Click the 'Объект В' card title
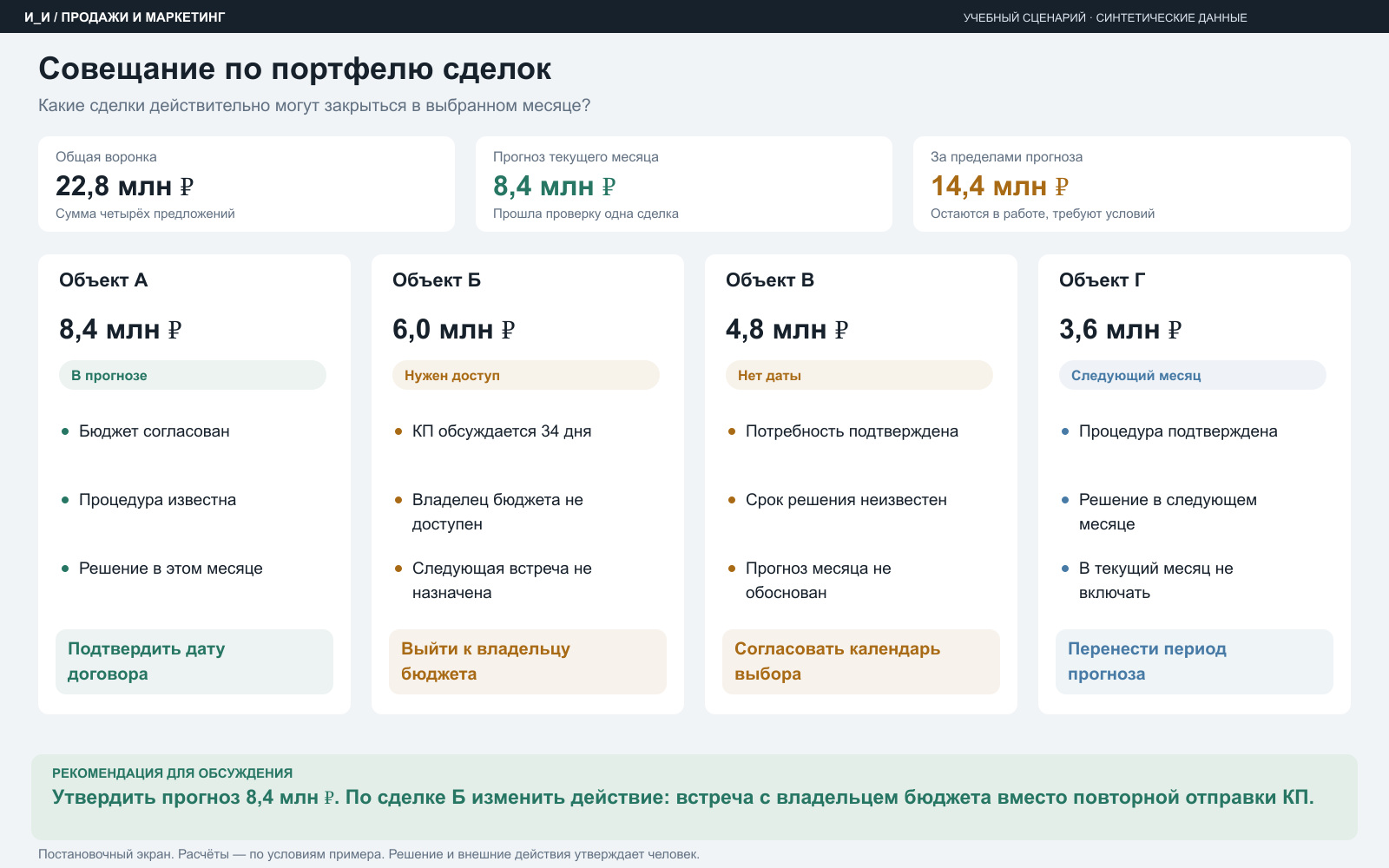The width and height of the screenshot is (1389, 868). [x=770, y=280]
